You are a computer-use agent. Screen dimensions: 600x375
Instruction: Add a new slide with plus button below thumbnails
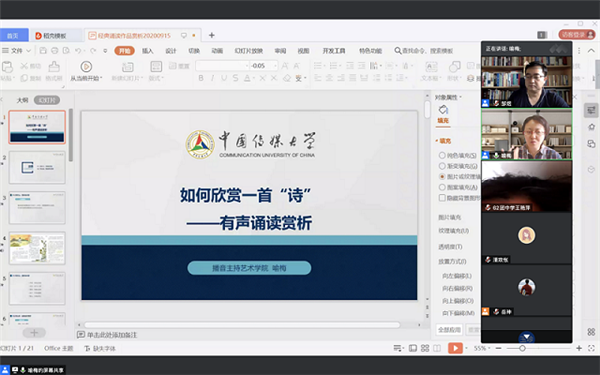pos(34,333)
